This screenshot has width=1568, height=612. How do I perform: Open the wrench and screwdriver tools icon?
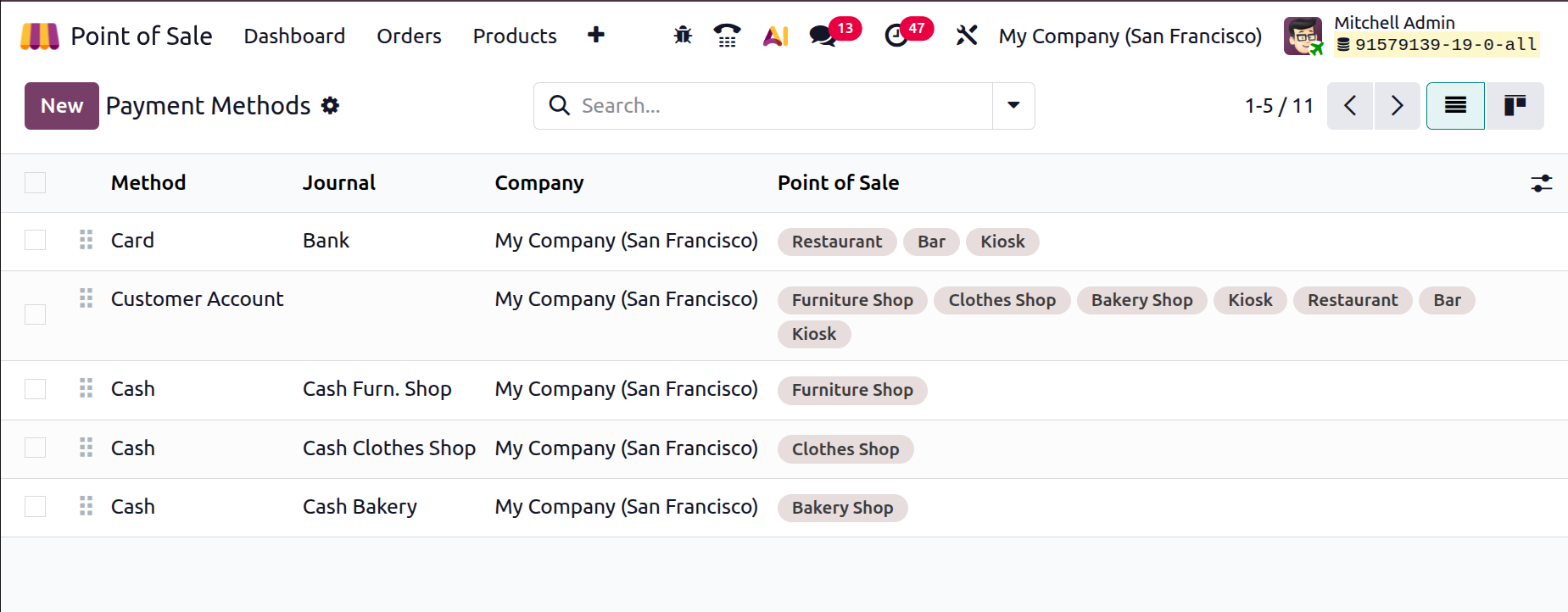pos(967,36)
